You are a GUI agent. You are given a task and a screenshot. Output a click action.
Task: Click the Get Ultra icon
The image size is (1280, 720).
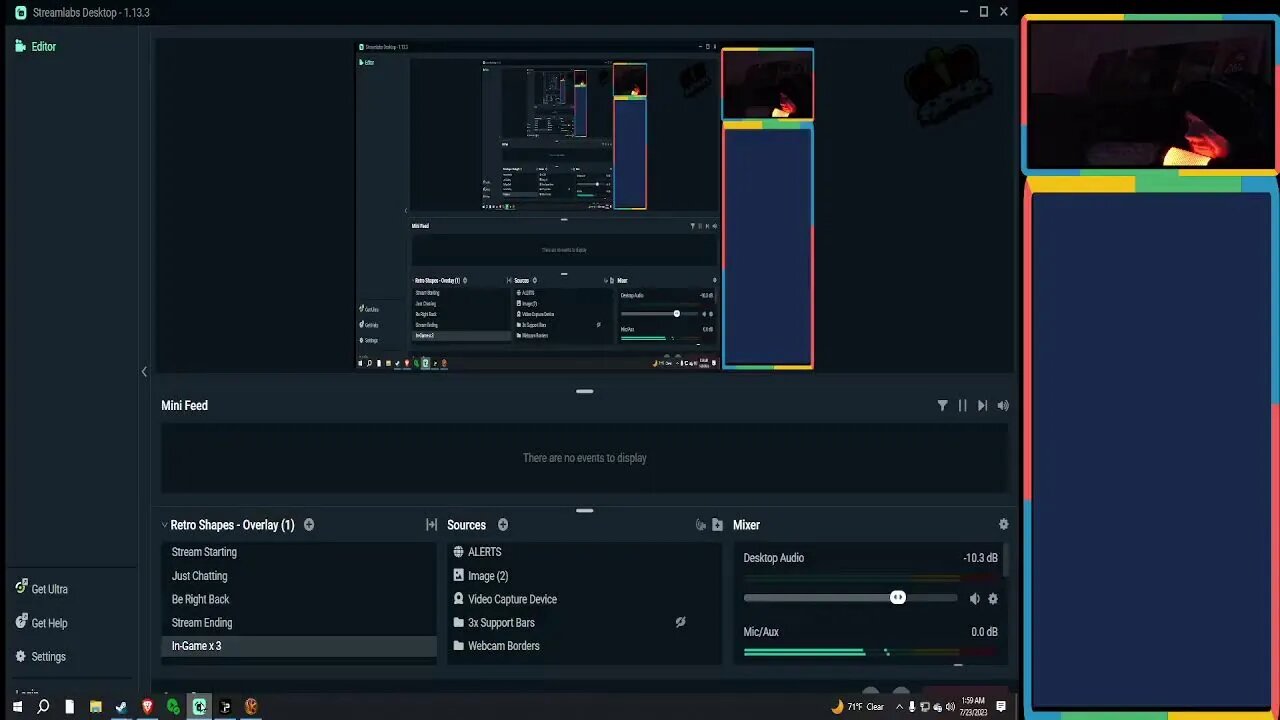point(21,588)
